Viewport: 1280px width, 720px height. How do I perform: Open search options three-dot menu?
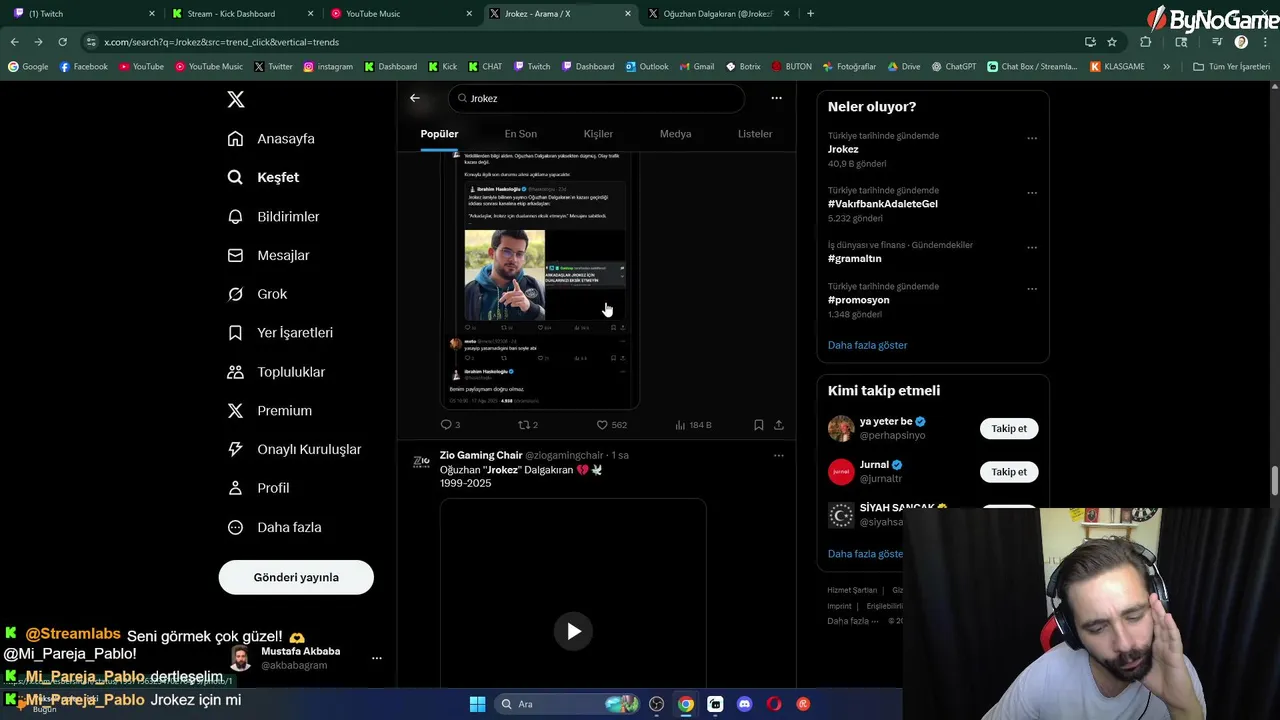pyautogui.click(x=776, y=98)
